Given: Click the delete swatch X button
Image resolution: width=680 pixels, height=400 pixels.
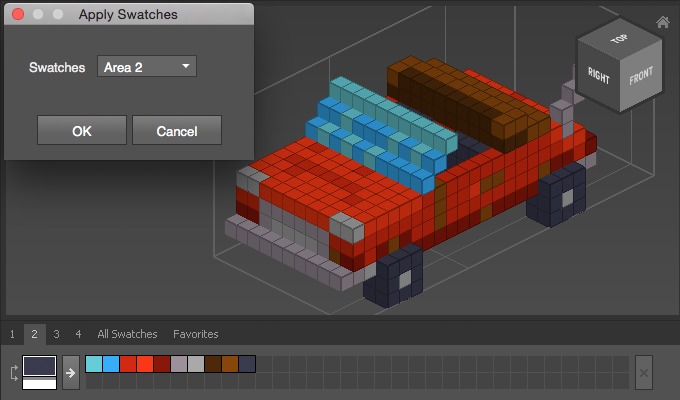Looking at the screenshot, I should [x=644, y=371].
